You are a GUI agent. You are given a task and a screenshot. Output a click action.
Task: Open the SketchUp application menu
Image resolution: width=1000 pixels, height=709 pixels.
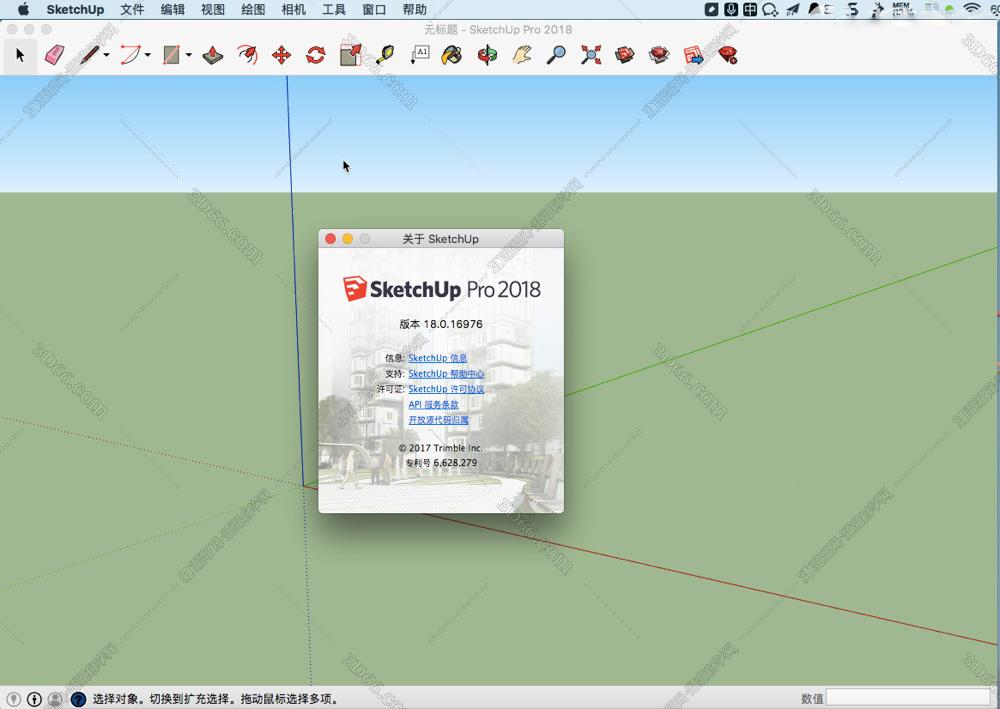point(75,10)
